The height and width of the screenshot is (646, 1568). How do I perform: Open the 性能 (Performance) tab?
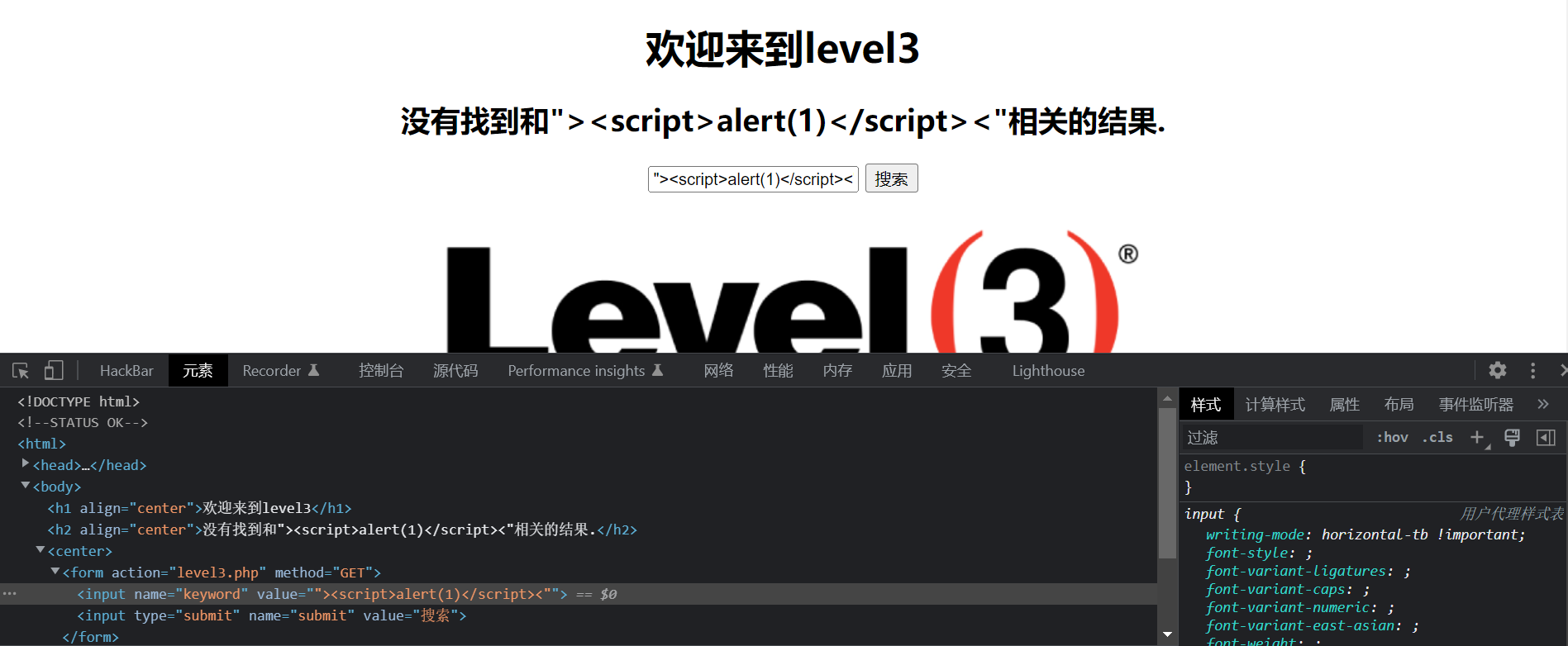click(x=778, y=371)
